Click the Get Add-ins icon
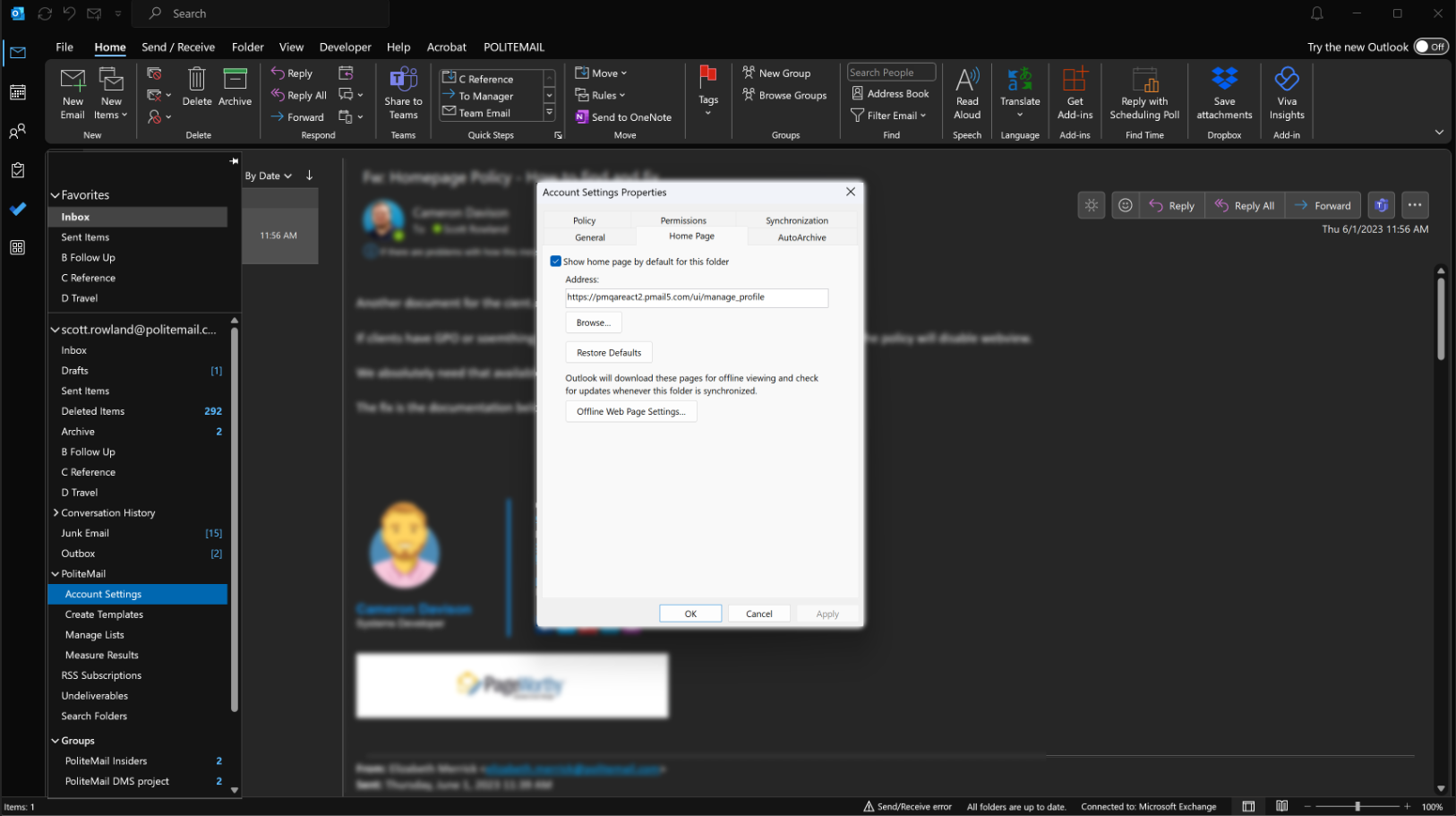This screenshot has width=1456, height=816. point(1075,80)
